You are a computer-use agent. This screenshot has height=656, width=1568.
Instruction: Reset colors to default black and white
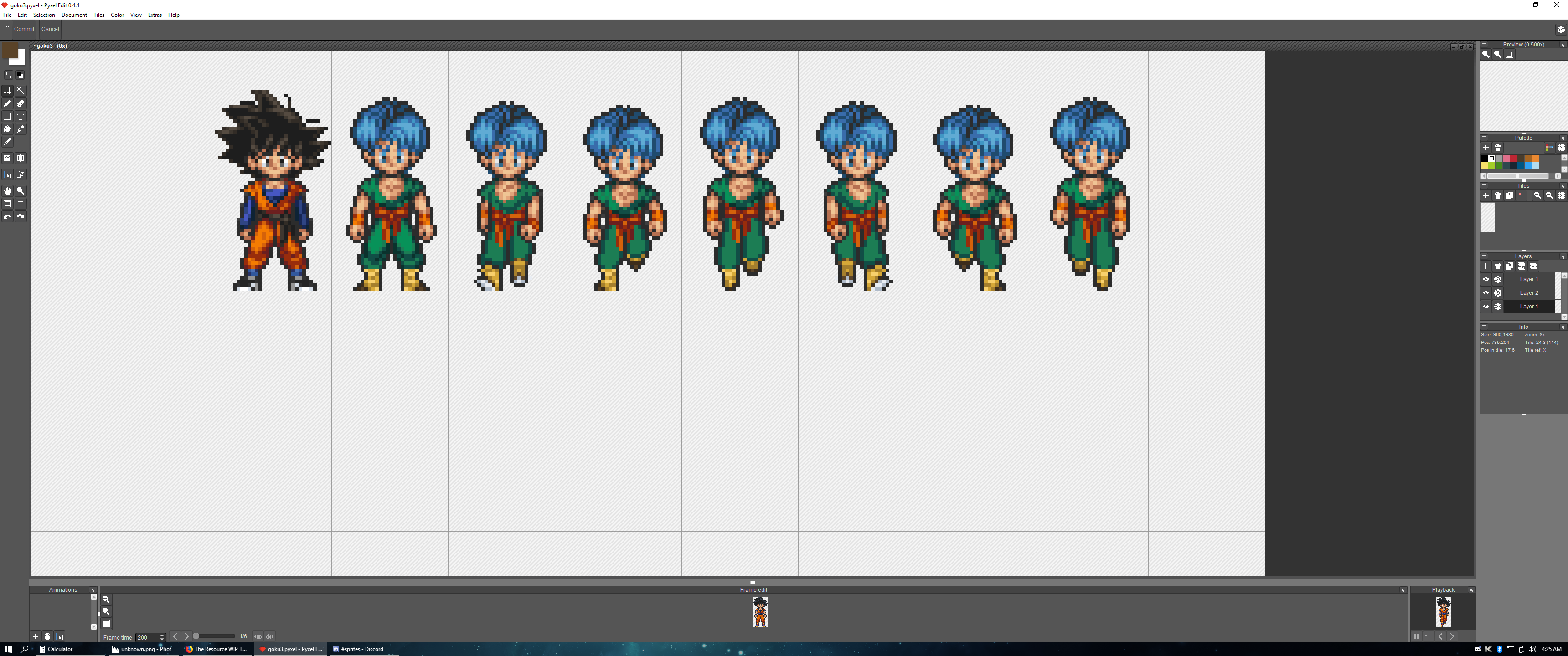(x=20, y=75)
